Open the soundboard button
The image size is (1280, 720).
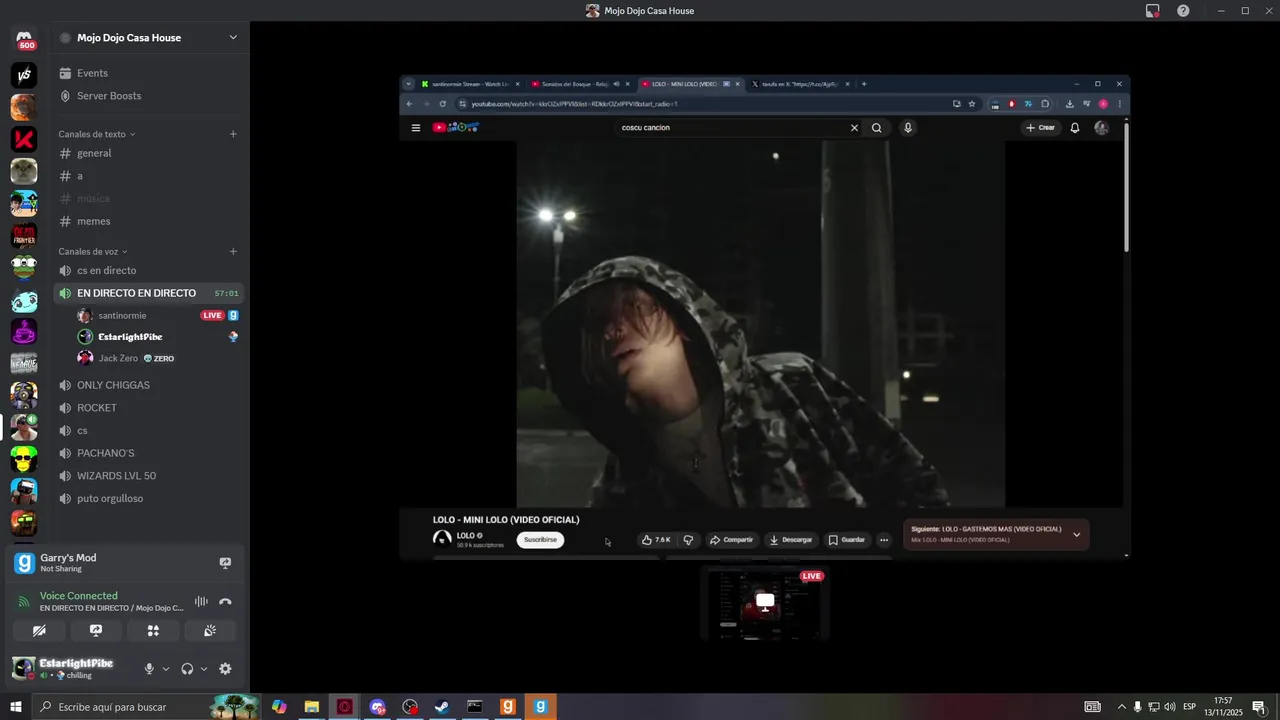(210, 631)
